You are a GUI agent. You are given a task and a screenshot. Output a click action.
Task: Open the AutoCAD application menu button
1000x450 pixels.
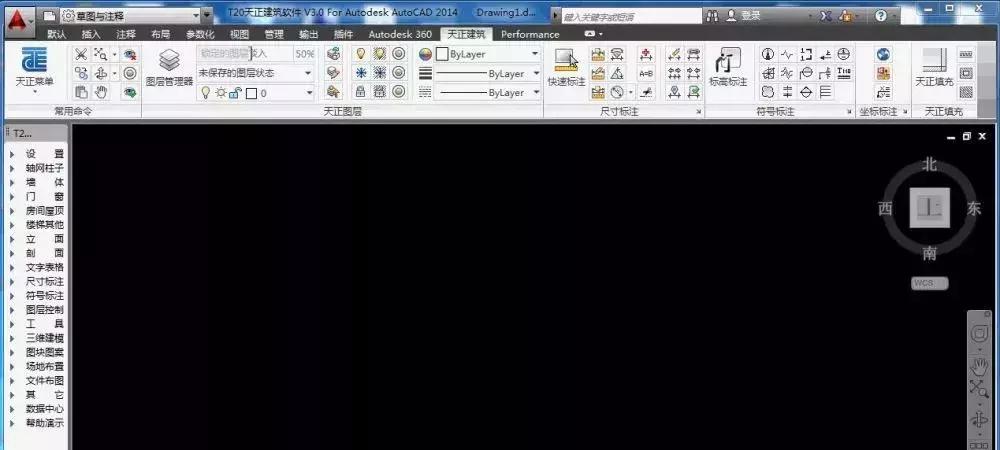[x=20, y=20]
